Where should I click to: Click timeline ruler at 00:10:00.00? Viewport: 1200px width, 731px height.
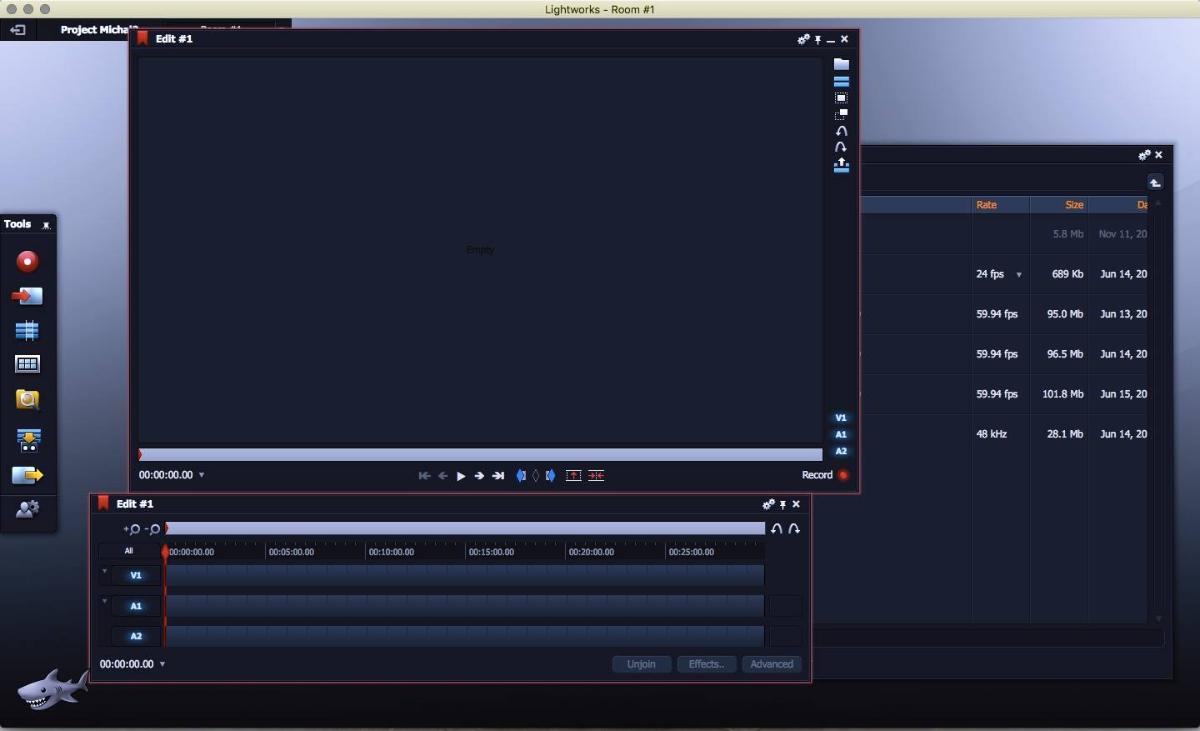(x=391, y=552)
